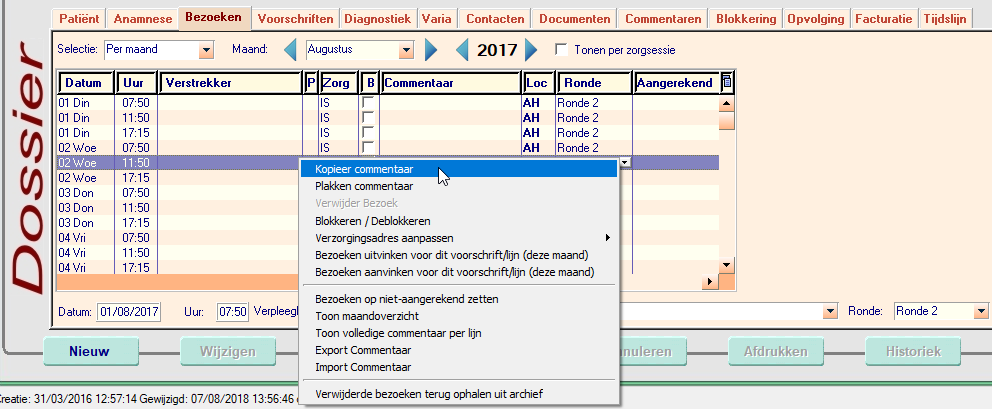Click the Datum input field 01/08/2017
This screenshot has width=992, height=409.
pyautogui.click(x=129, y=311)
